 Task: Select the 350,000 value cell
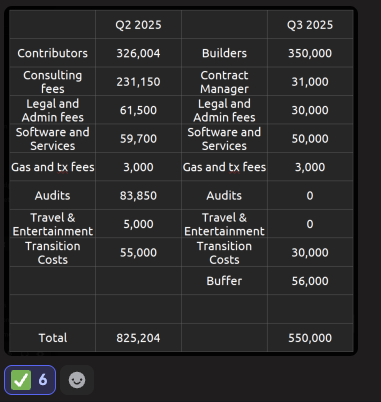pyautogui.click(x=310, y=53)
